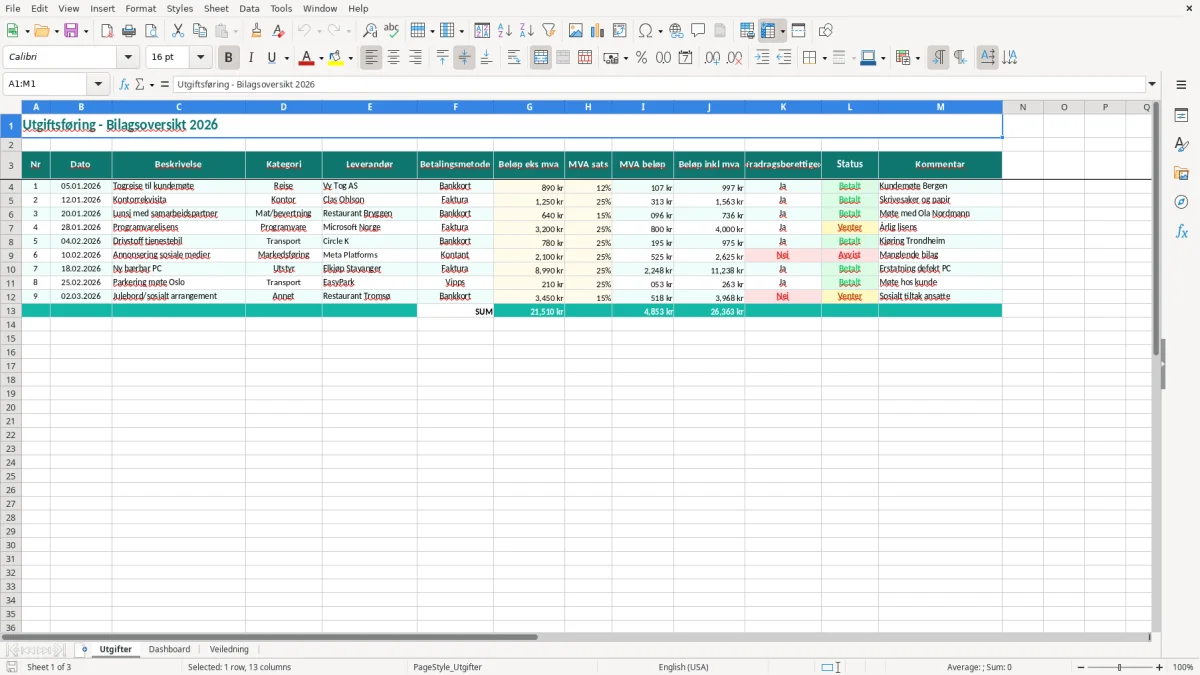This screenshot has width=1200, height=675.
Task: Click the Export as PDF icon
Action: point(107,31)
